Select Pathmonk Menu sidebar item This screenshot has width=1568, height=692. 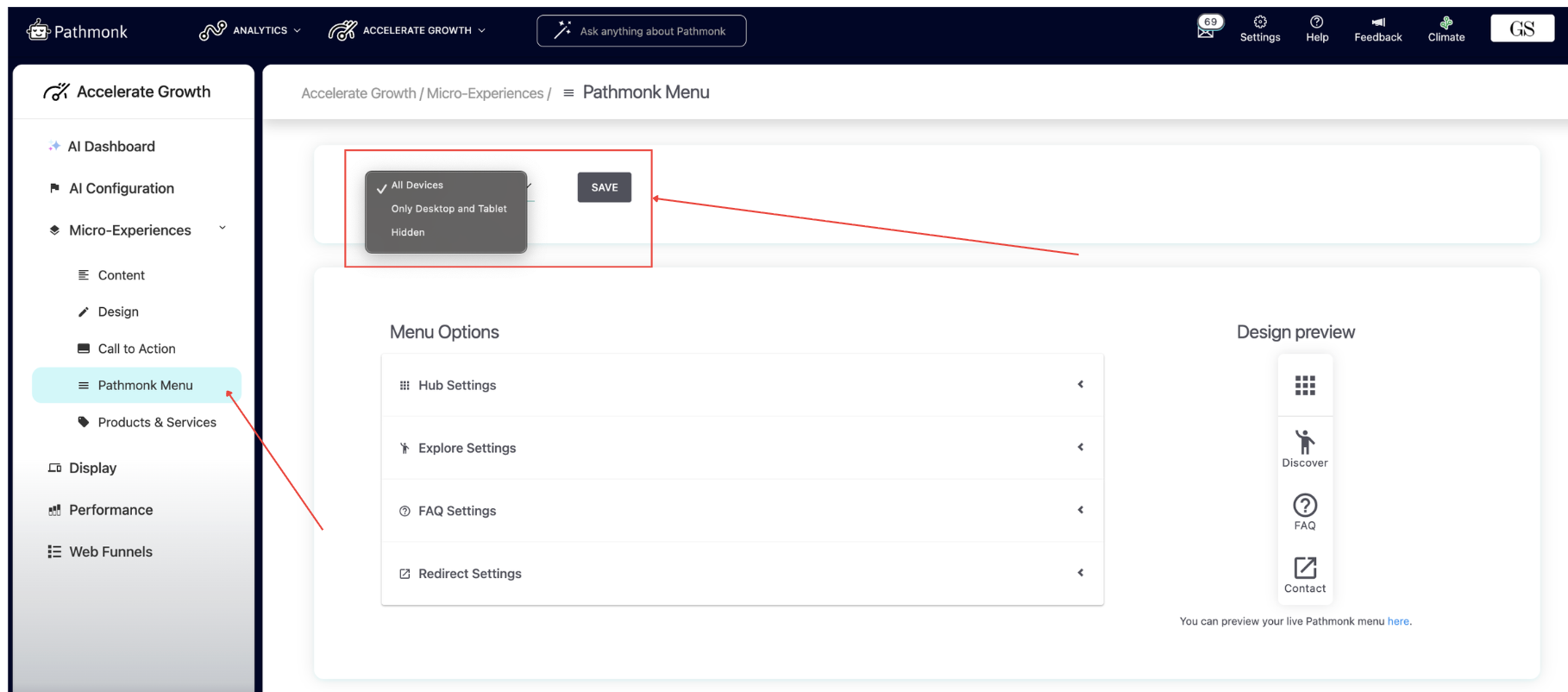tap(136, 385)
